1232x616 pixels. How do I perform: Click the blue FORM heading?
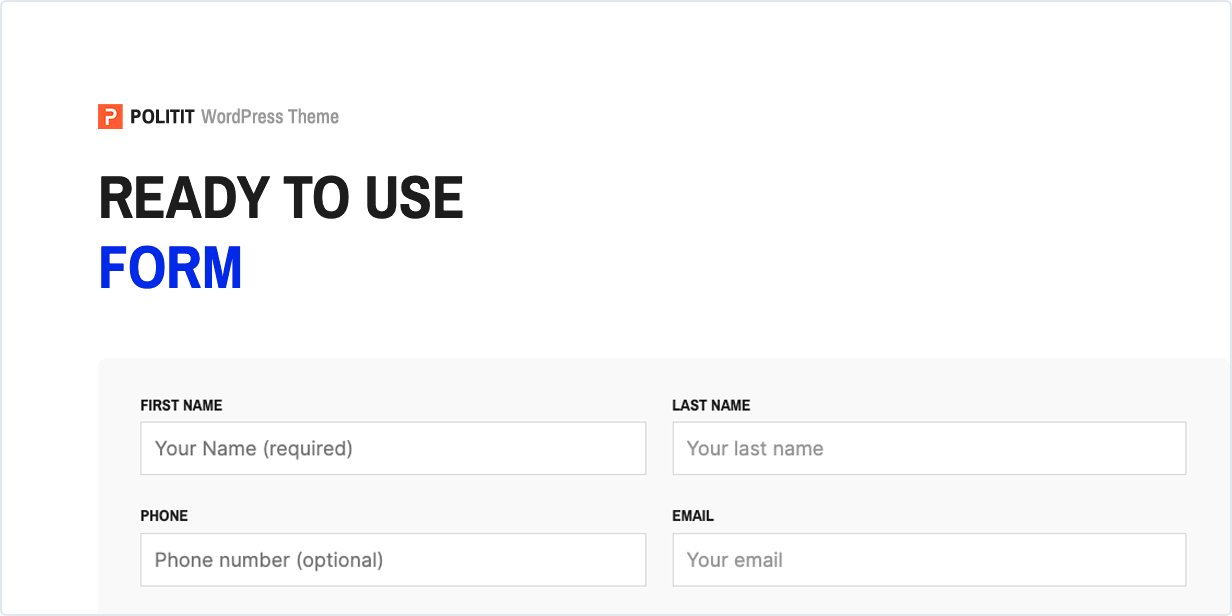pyautogui.click(x=171, y=268)
